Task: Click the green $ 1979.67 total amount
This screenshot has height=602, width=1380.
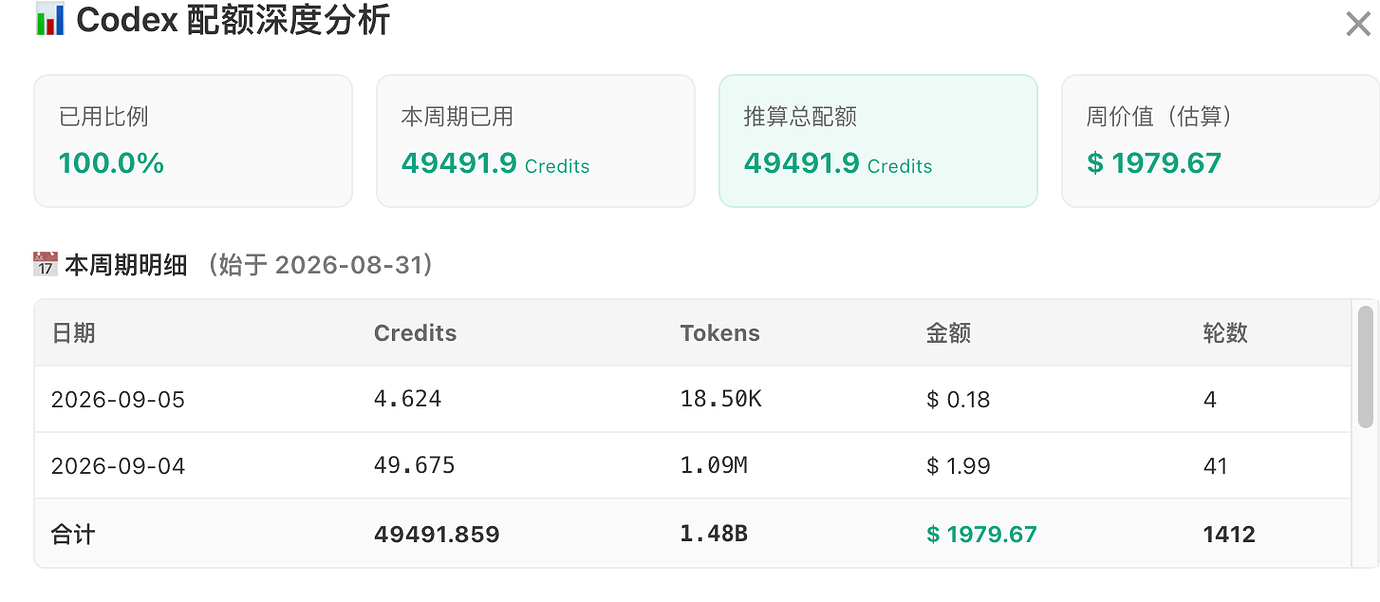Action: click(981, 534)
